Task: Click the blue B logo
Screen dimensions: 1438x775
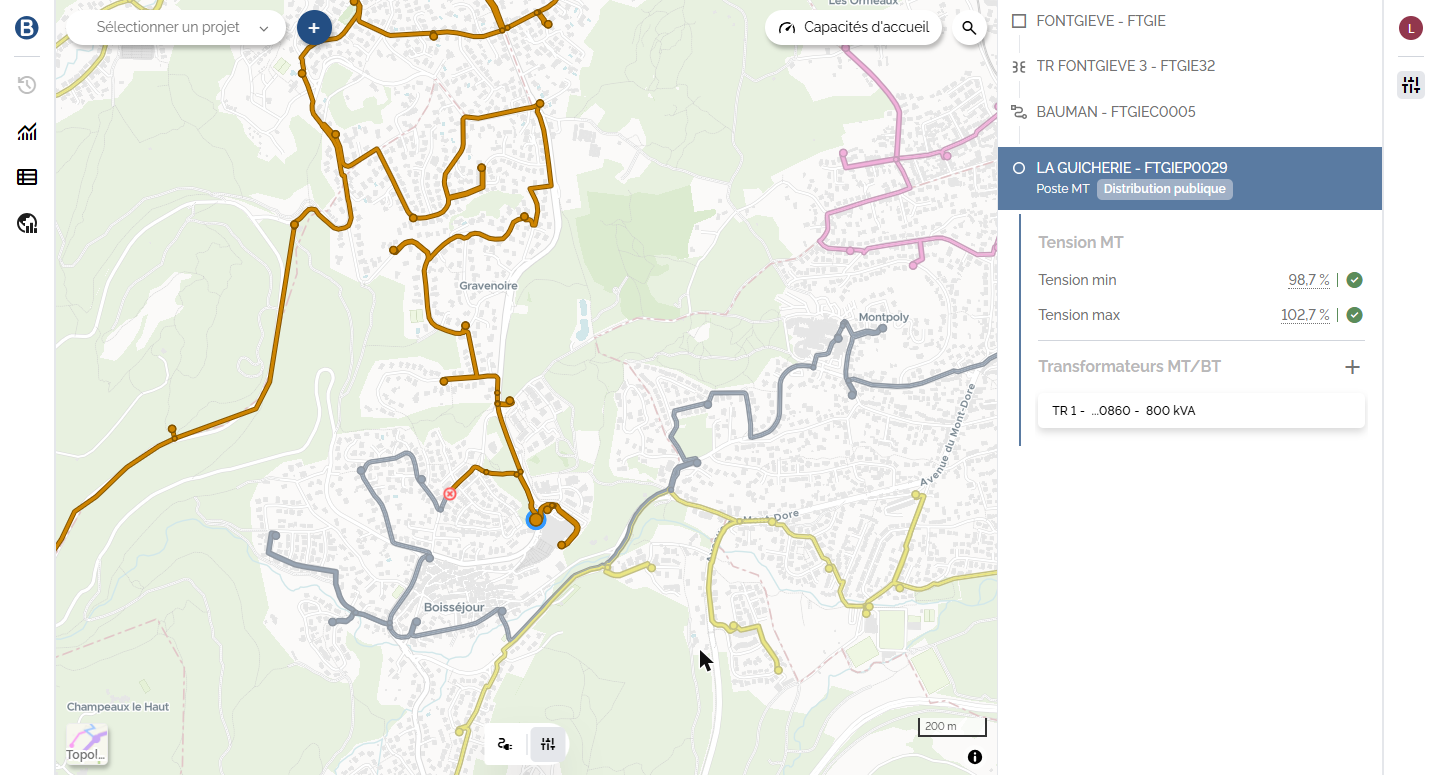Action: (27, 28)
